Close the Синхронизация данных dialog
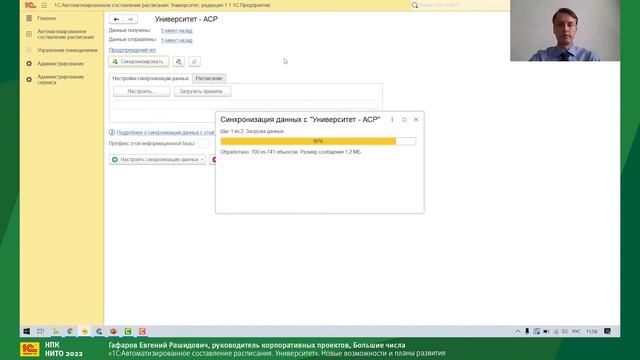 coord(416,120)
